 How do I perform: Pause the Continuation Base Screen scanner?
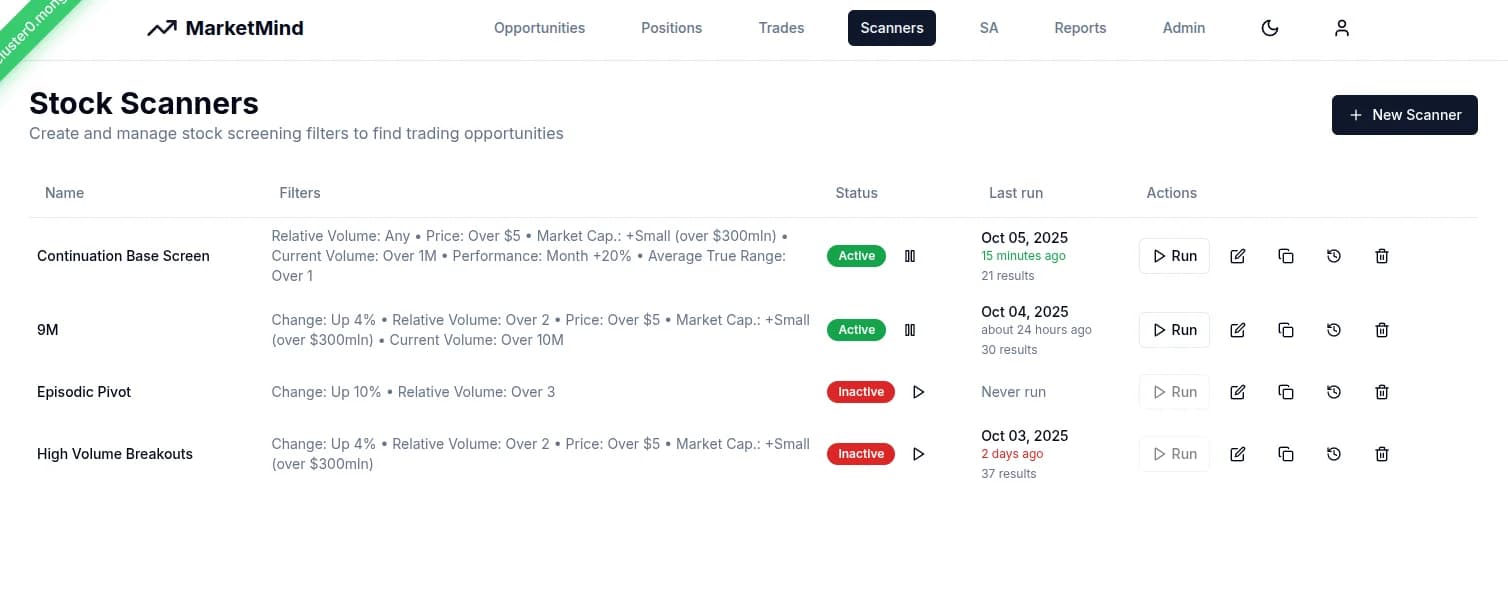[x=910, y=256]
